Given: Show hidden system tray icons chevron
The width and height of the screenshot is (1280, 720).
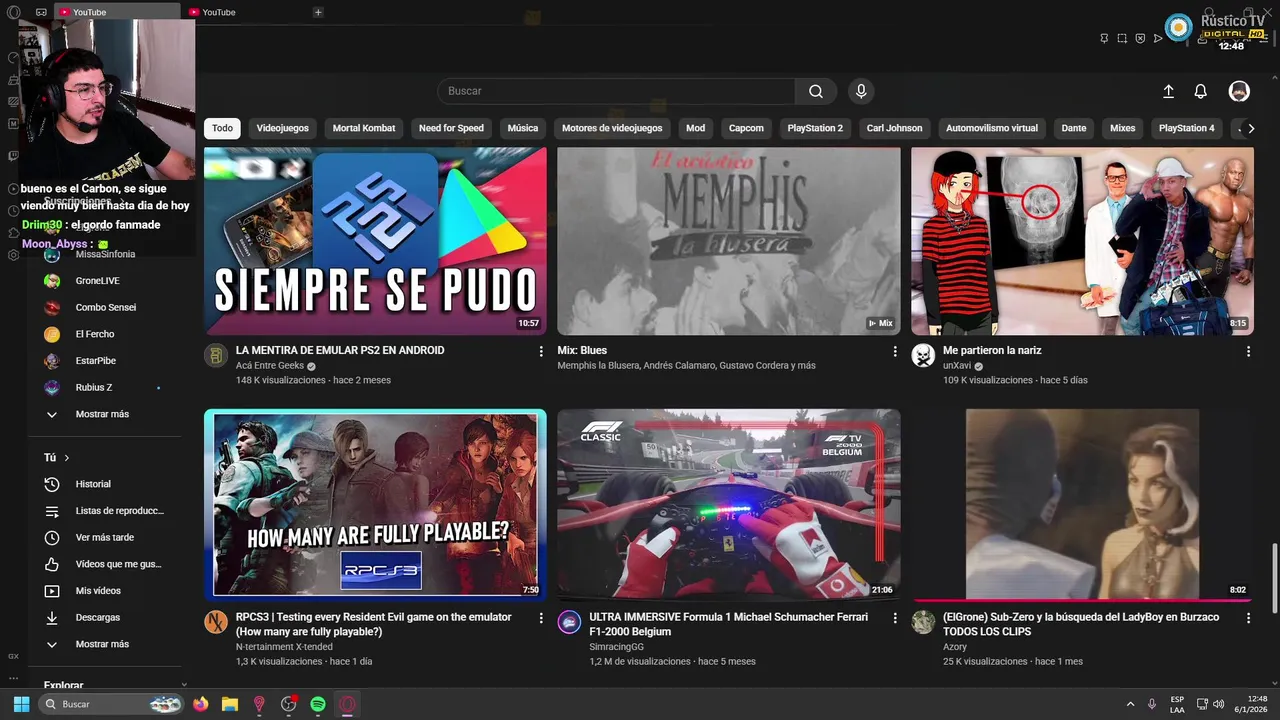Looking at the screenshot, I should pos(1130,704).
